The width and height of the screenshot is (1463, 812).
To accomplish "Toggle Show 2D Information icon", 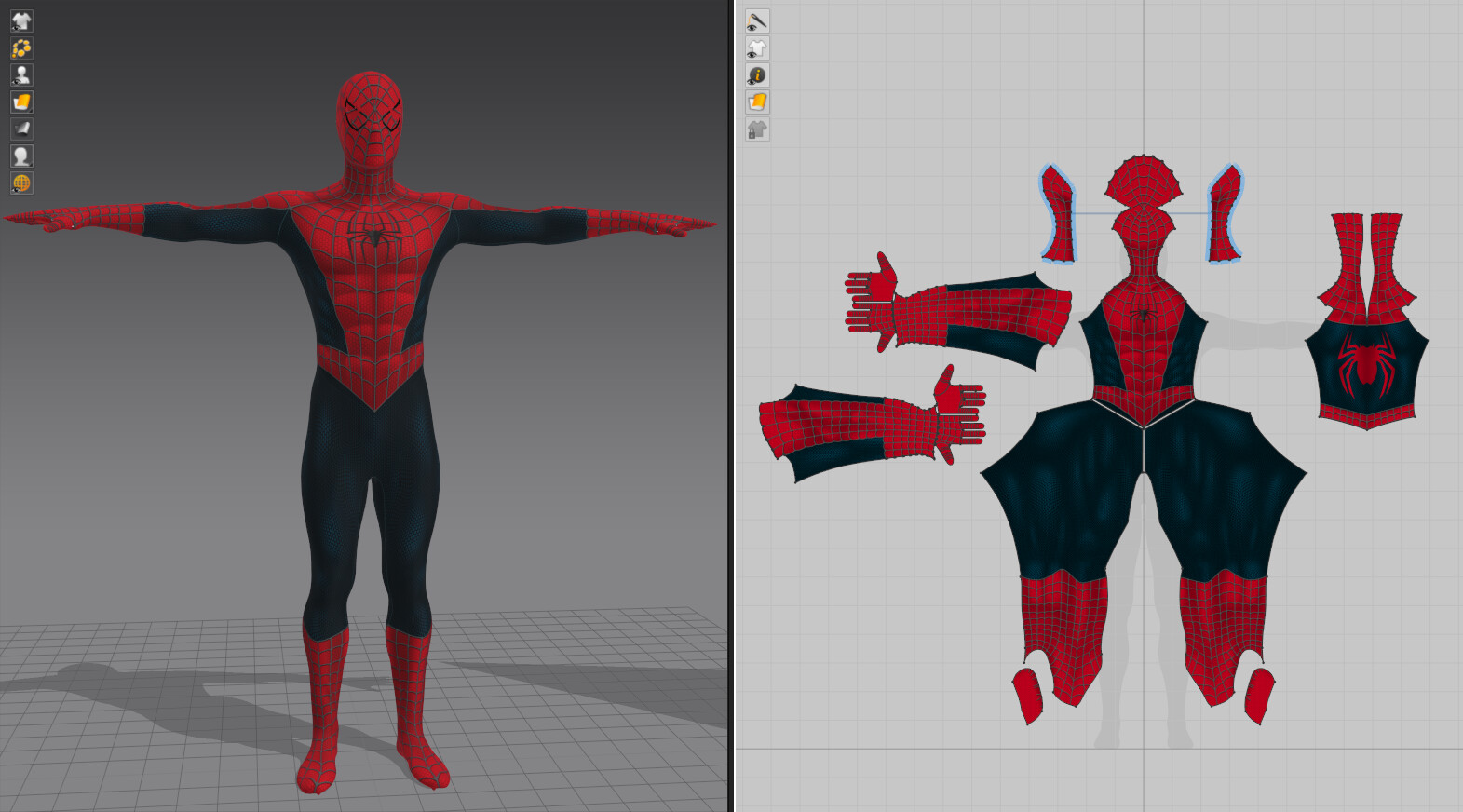I will click(x=757, y=74).
